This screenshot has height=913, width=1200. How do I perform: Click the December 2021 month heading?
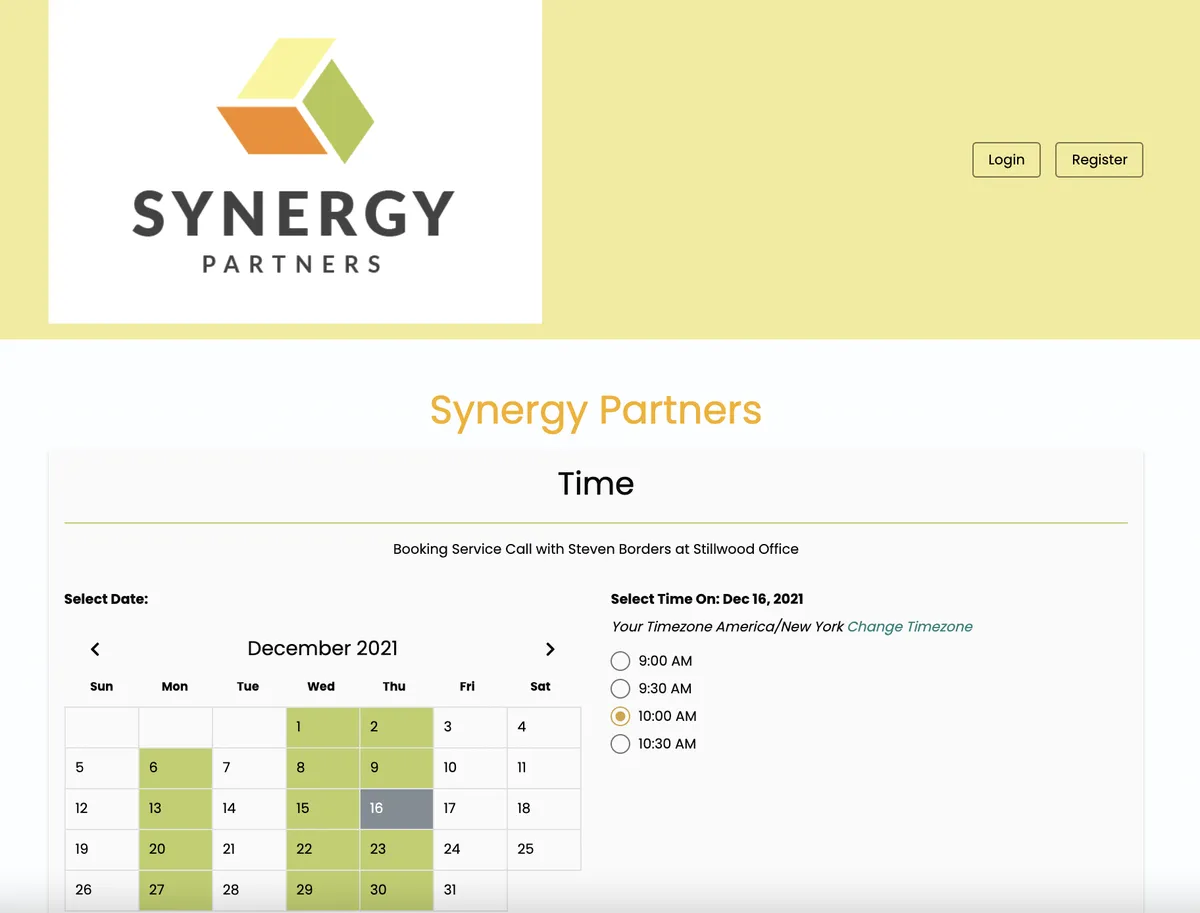click(x=322, y=648)
